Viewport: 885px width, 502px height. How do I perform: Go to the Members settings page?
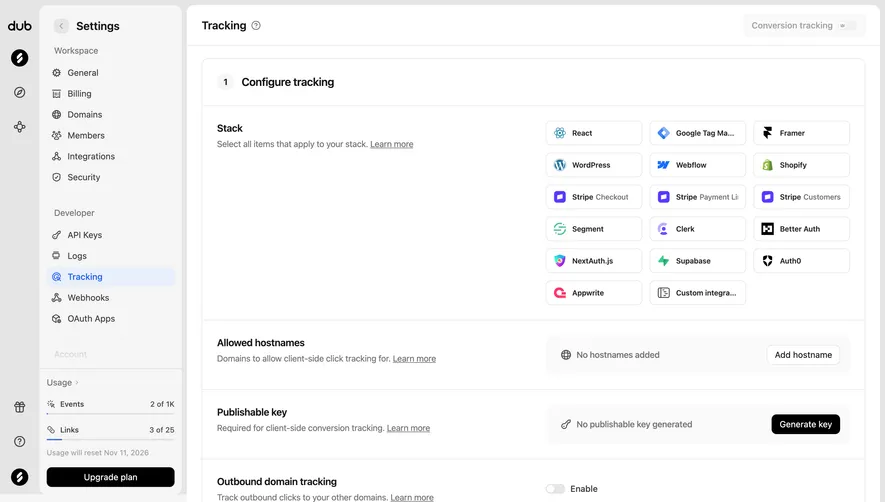coord(111,136)
